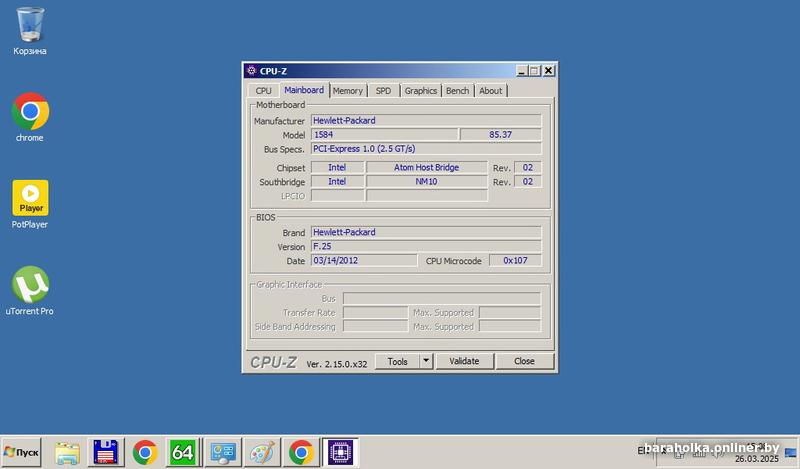
Task: Open the Chrome taskbar icon beside the floppy disk
Action: pyautogui.click(x=145, y=453)
